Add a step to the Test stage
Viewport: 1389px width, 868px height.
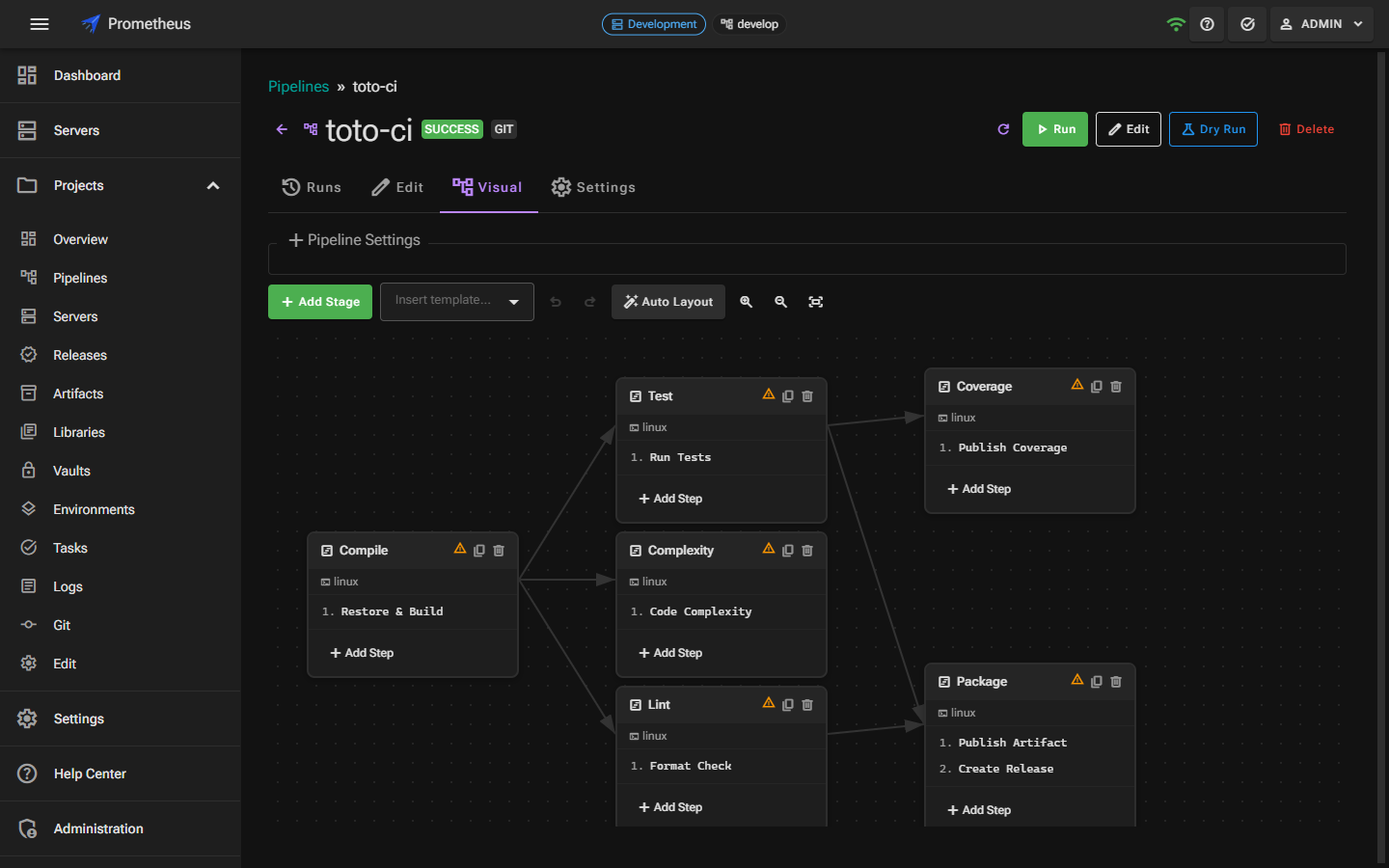coord(670,499)
